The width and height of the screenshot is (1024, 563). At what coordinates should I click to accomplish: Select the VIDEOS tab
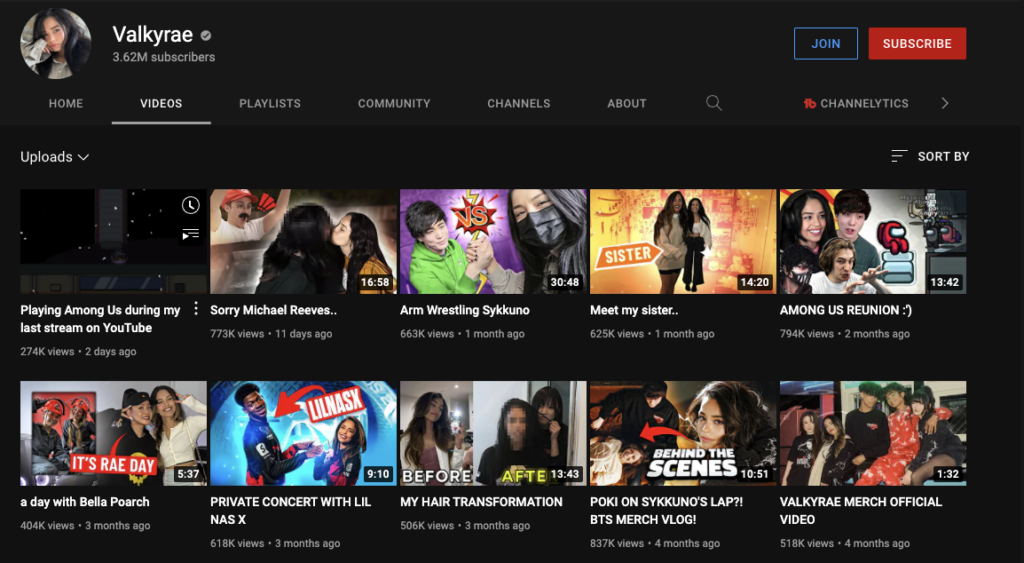click(x=161, y=103)
